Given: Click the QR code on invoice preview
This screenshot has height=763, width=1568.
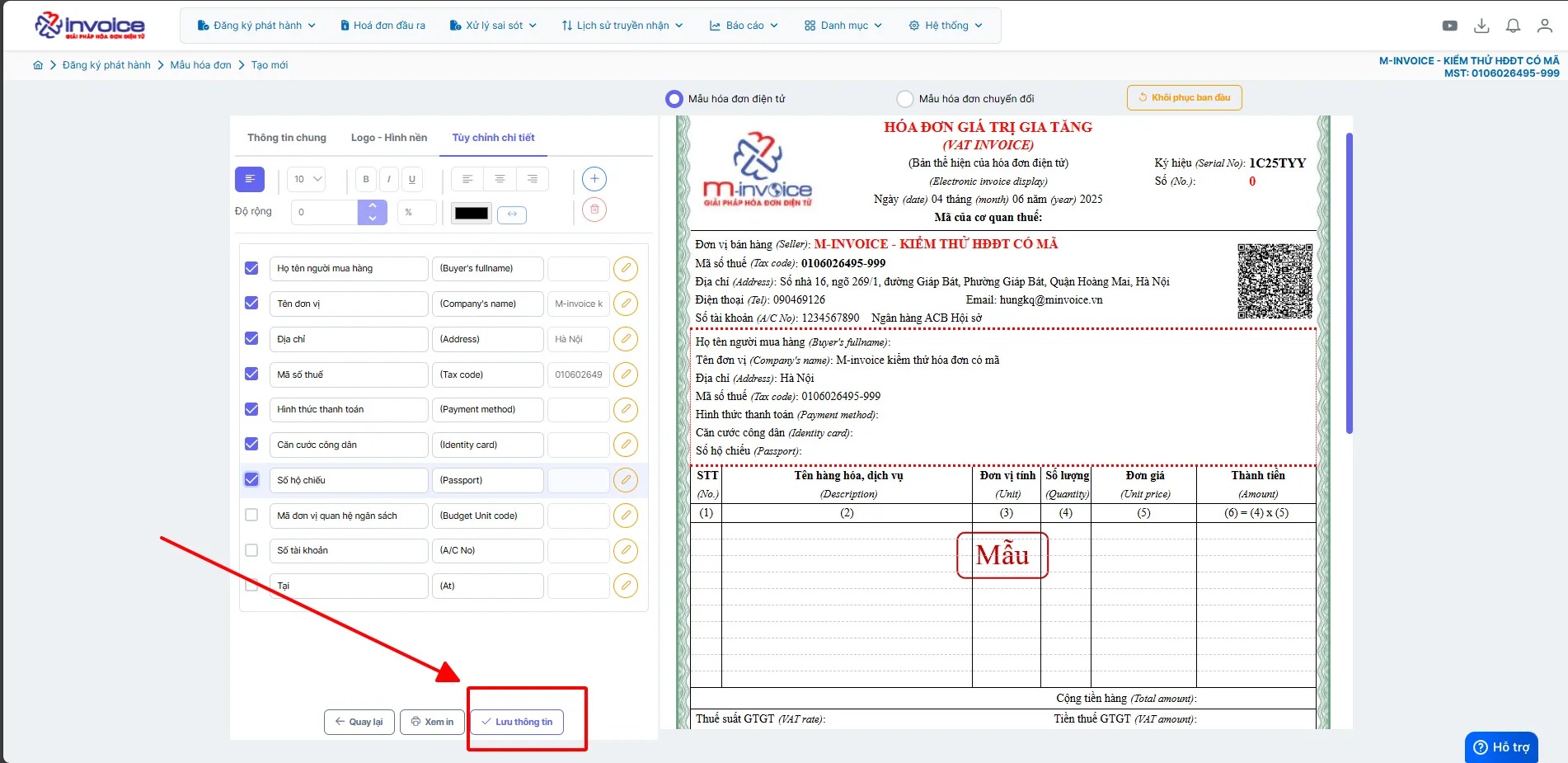Looking at the screenshot, I should pos(1275,281).
